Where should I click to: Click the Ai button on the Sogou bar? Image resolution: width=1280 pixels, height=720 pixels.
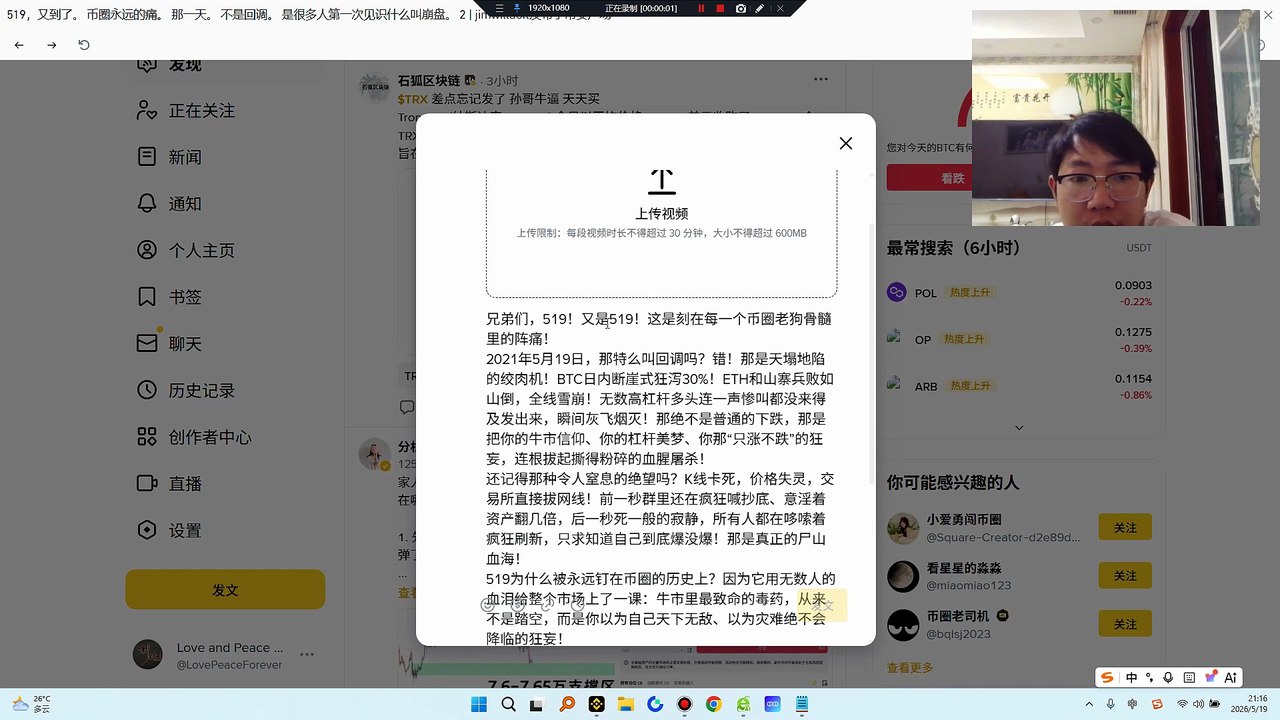pyautogui.click(x=1231, y=677)
